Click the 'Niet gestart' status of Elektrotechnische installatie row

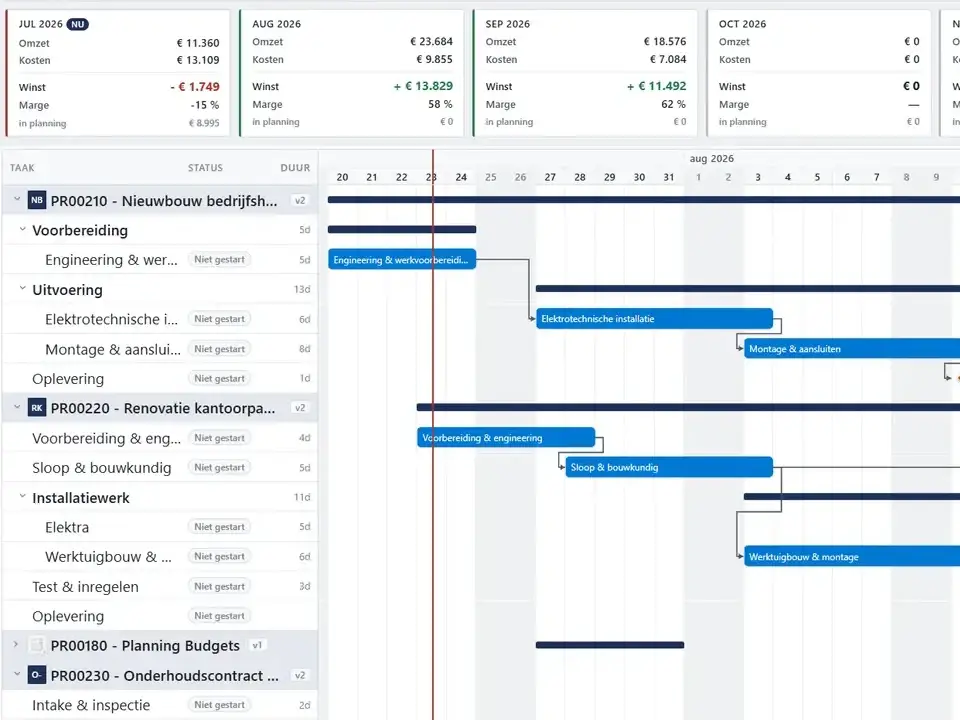click(219, 319)
